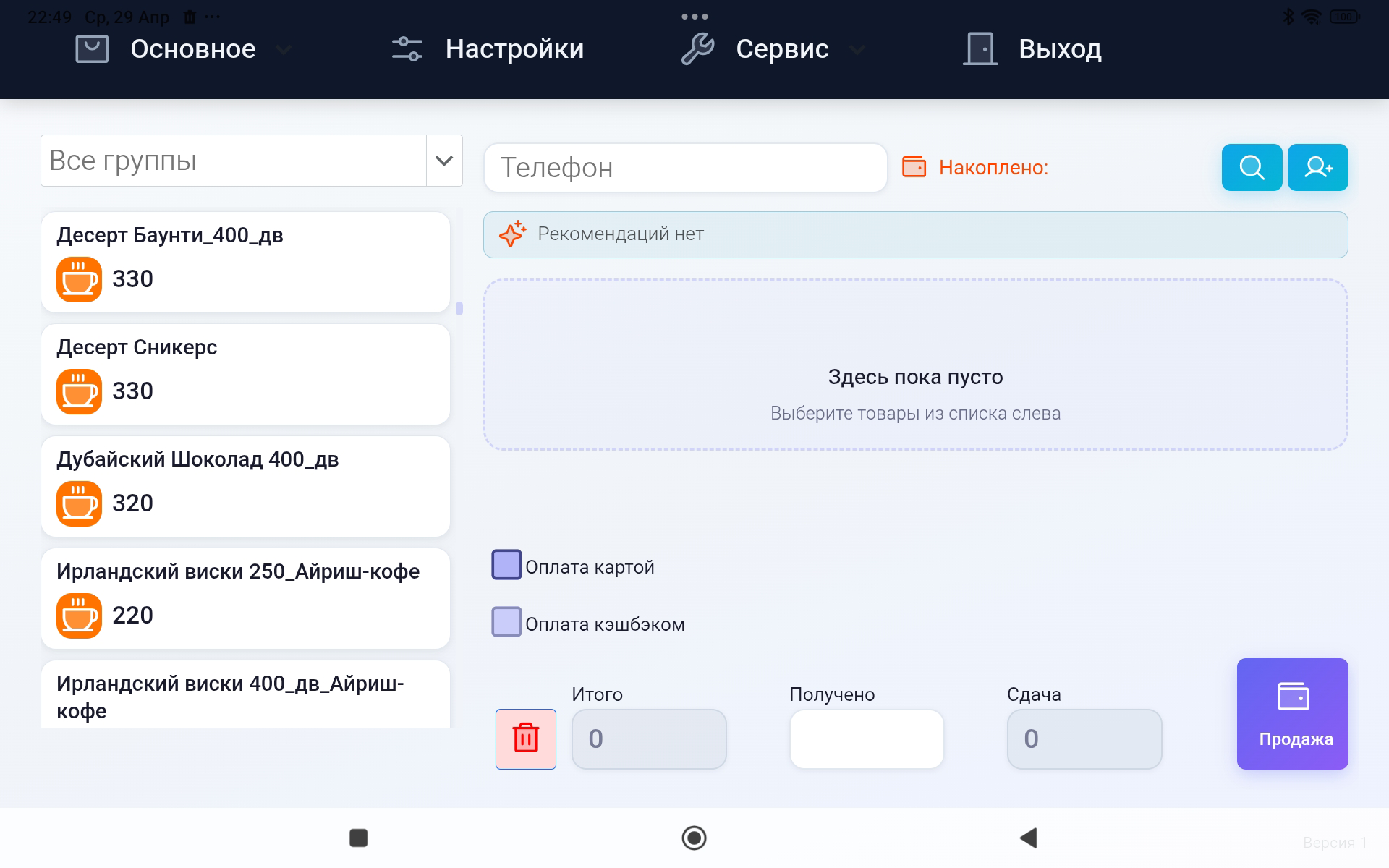
Task: Enable the Оплата картой checkbox
Action: 506,565
